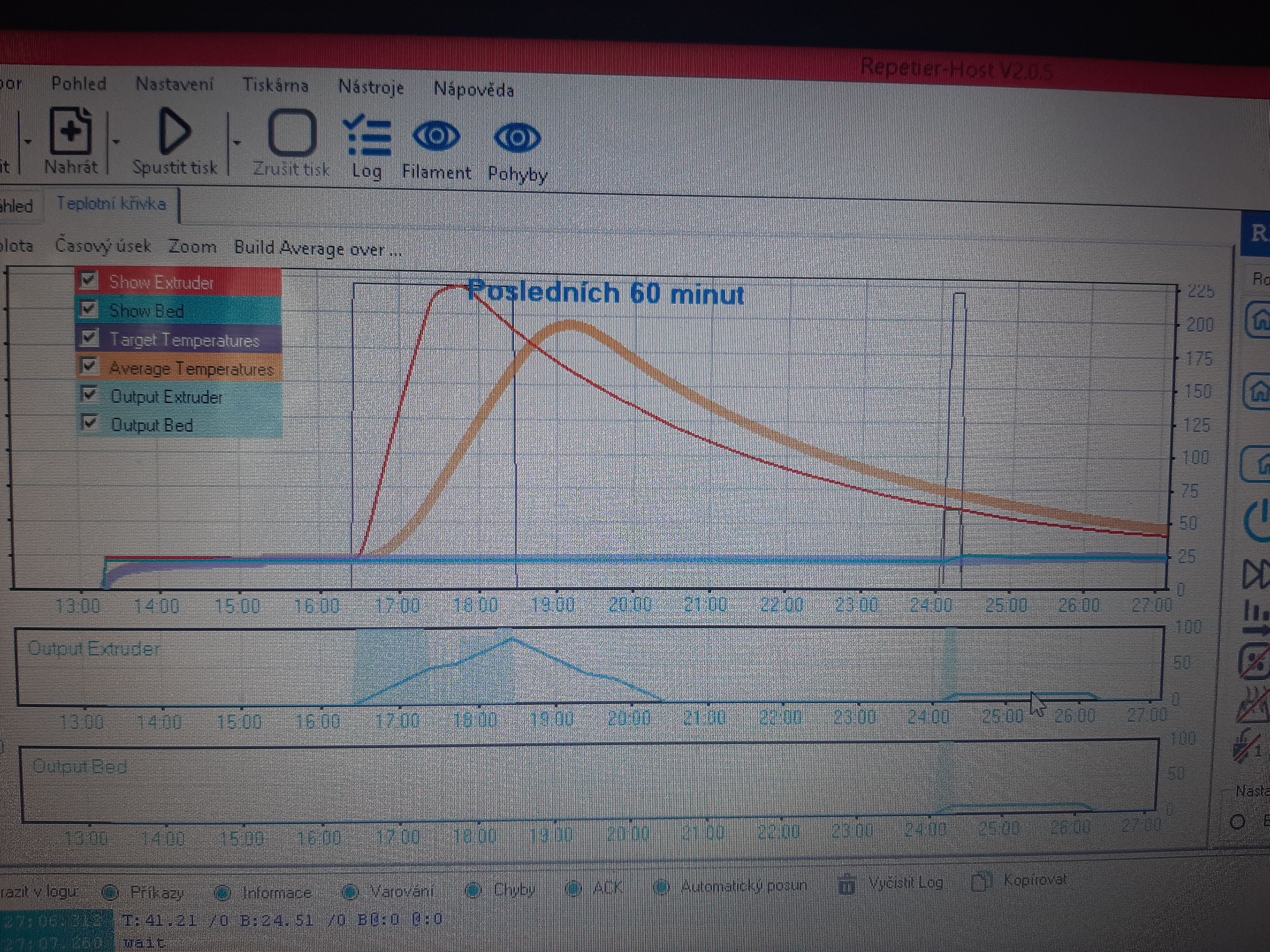Open the Tiskárna menu
Screen dimensions: 1270x952
pyautogui.click(x=275, y=86)
